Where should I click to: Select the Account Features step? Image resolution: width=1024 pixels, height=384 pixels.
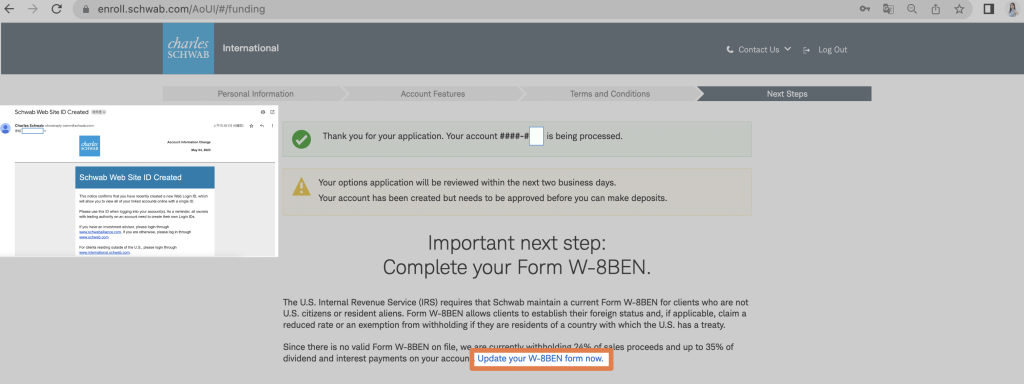point(432,94)
